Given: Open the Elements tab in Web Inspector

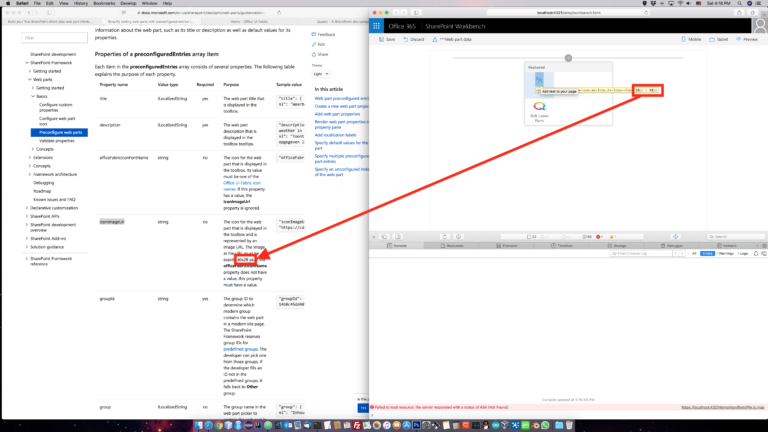Looking at the screenshot, I should (506, 245).
